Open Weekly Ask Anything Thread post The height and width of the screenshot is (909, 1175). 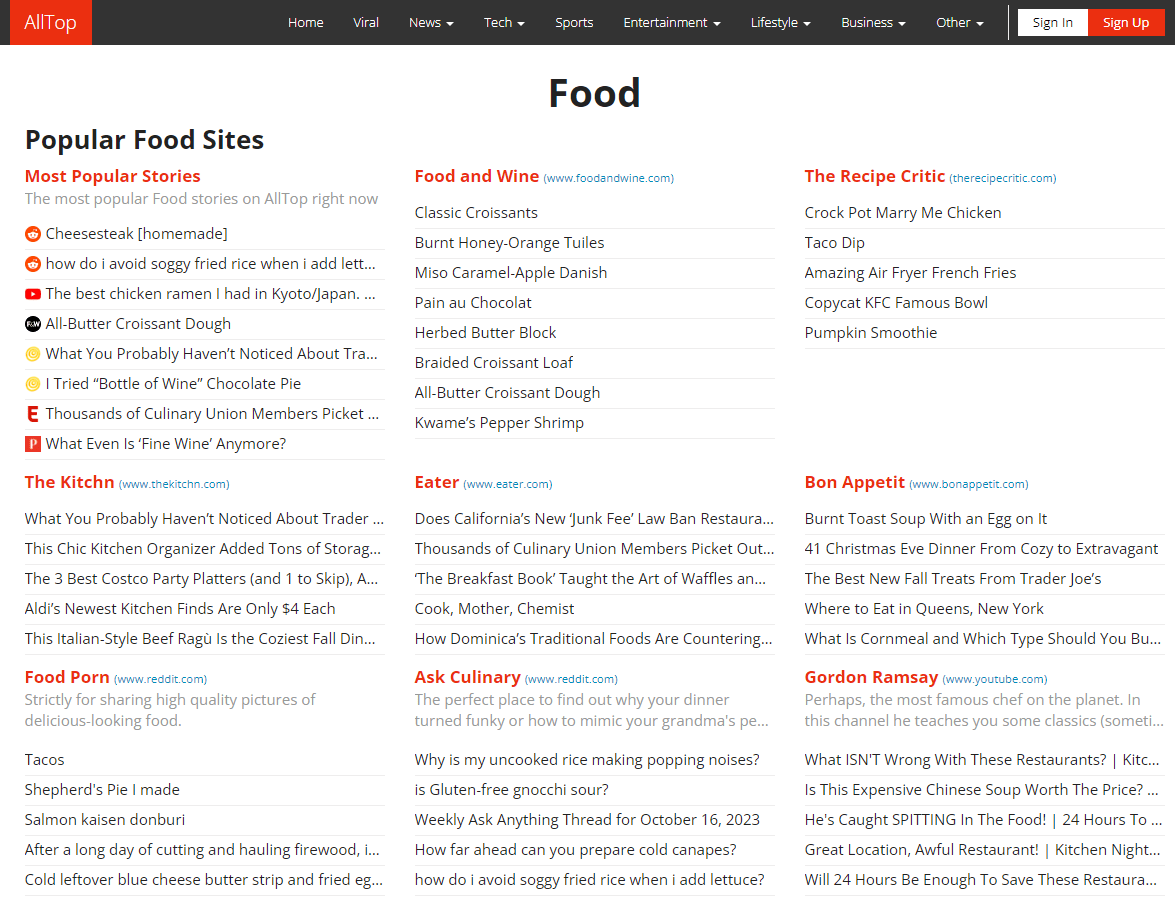point(588,820)
